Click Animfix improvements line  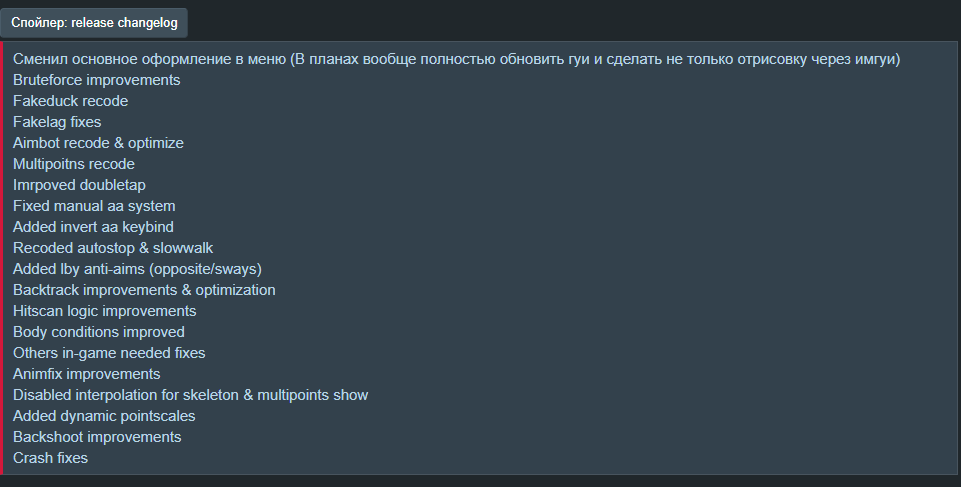click(86, 374)
